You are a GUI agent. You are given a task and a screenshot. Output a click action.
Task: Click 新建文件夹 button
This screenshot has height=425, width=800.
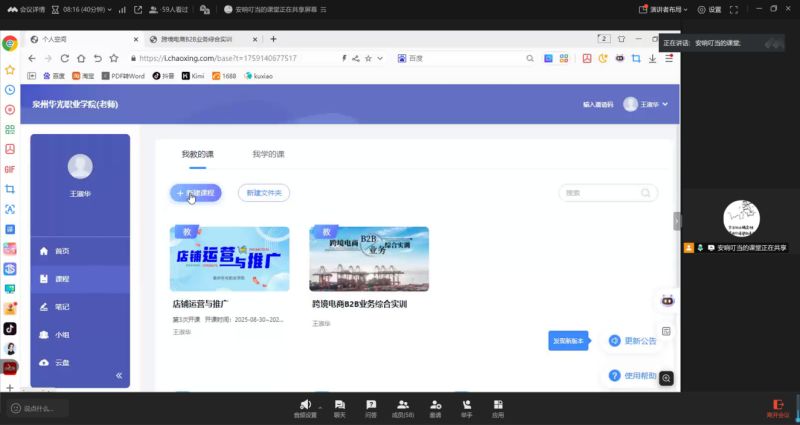(264, 193)
